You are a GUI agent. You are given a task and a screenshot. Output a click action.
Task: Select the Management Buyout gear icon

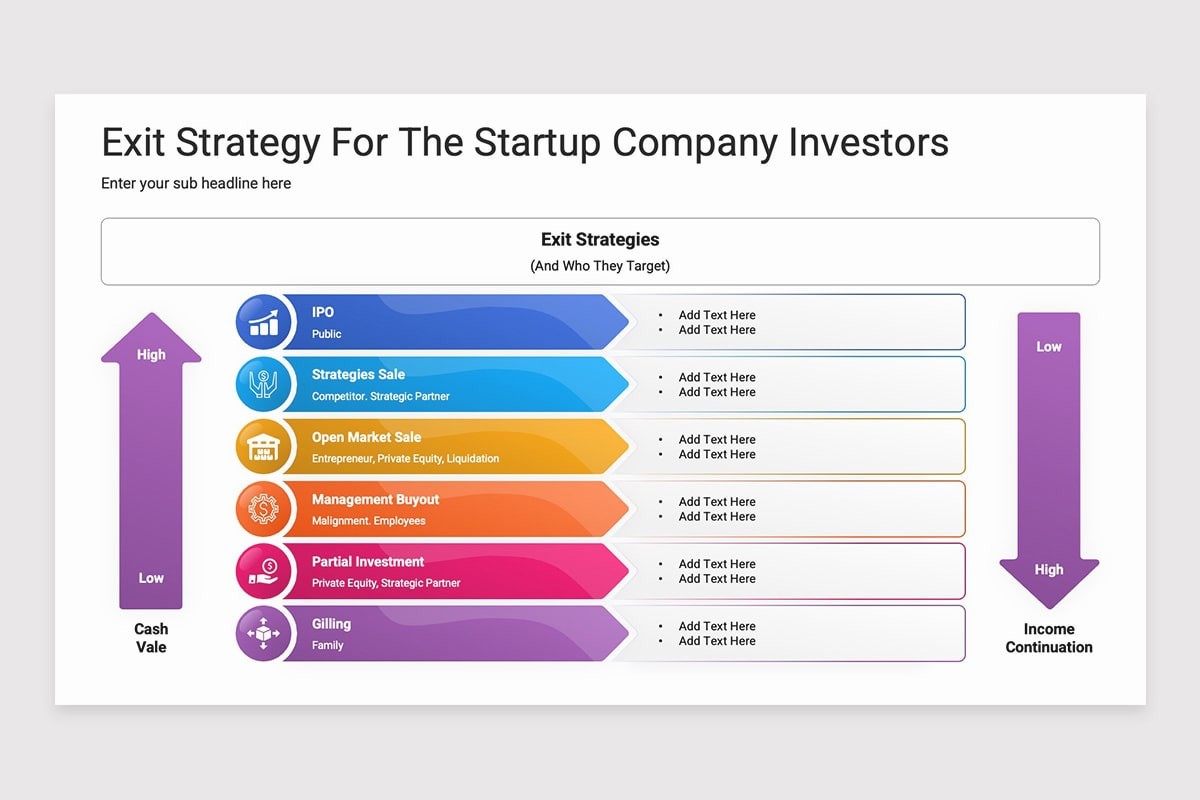click(264, 509)
